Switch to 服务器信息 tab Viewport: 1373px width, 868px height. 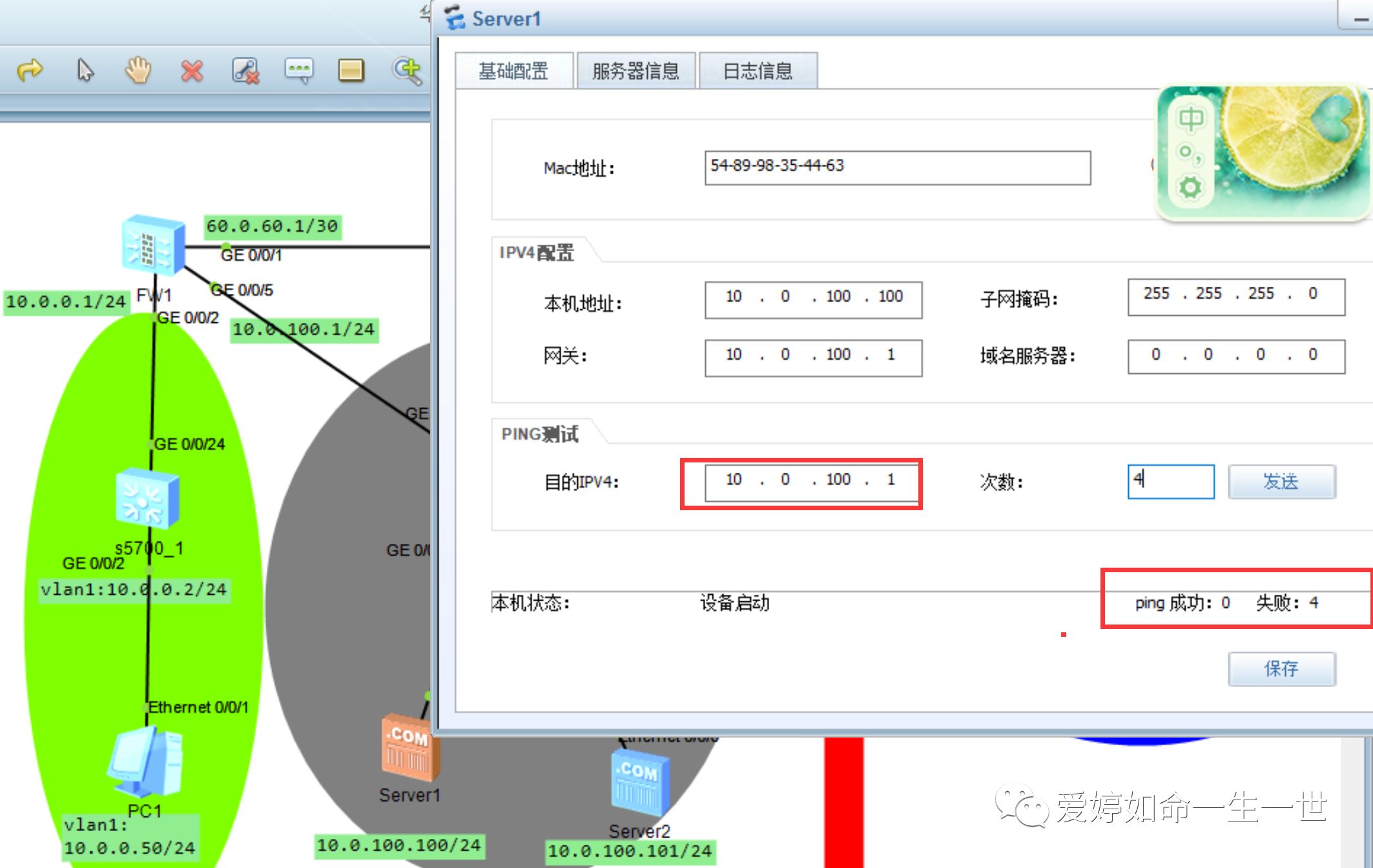[x=635, y=71]
